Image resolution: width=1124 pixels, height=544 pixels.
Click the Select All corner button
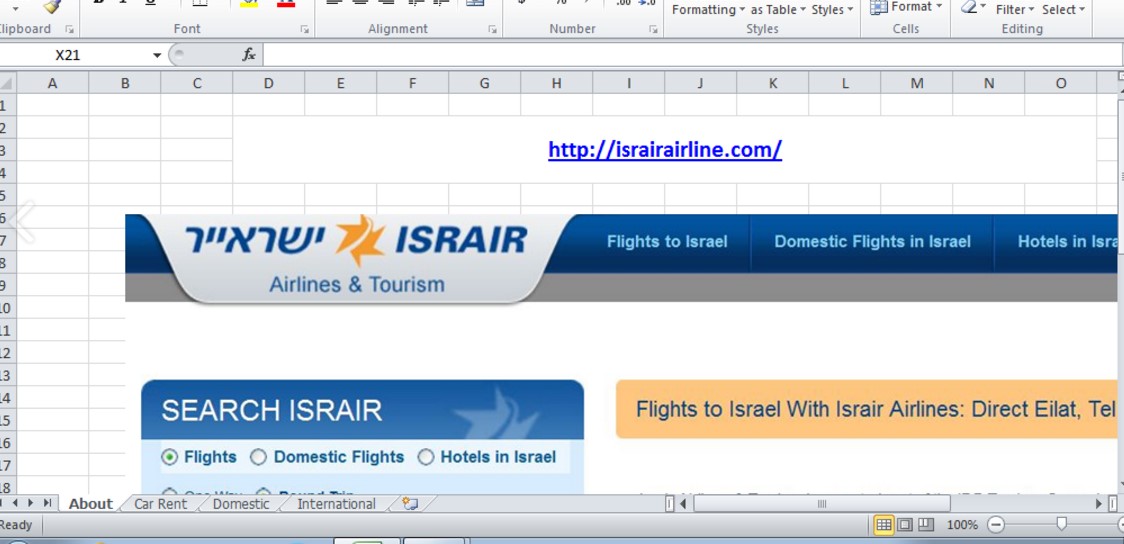click(x=7, y=83)
